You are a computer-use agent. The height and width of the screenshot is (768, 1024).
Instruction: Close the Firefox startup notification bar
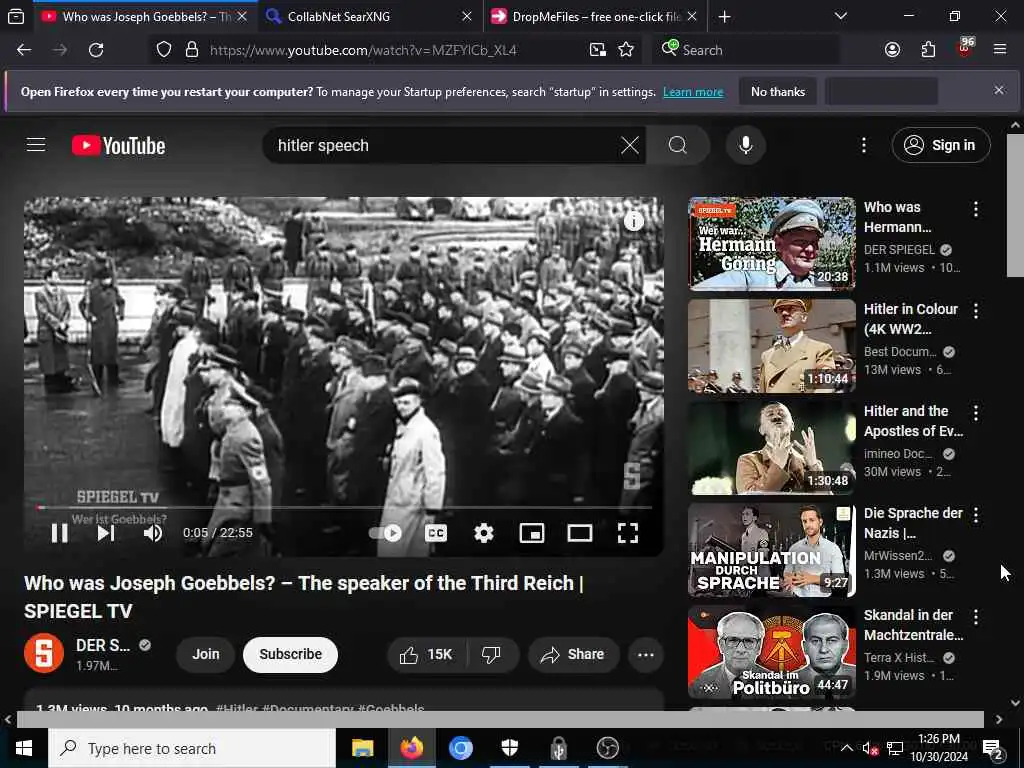999,90
